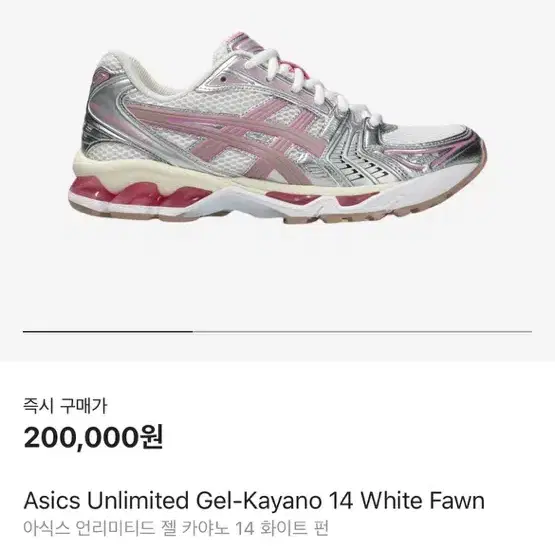The image size is (555, 555).
Task: Select the 즉시 구매가 label
Action: pyautogui.click(x=65, y=406)
